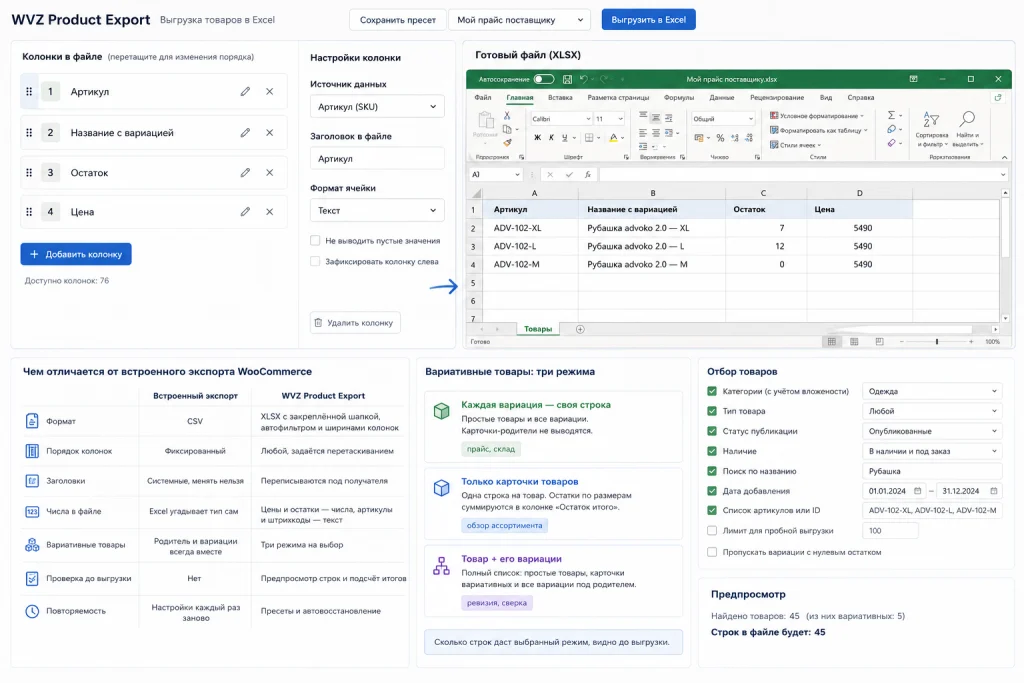1024x683 pixels.
Task: Check Зафиксировать колонку слева
Action: coord(315,261)
